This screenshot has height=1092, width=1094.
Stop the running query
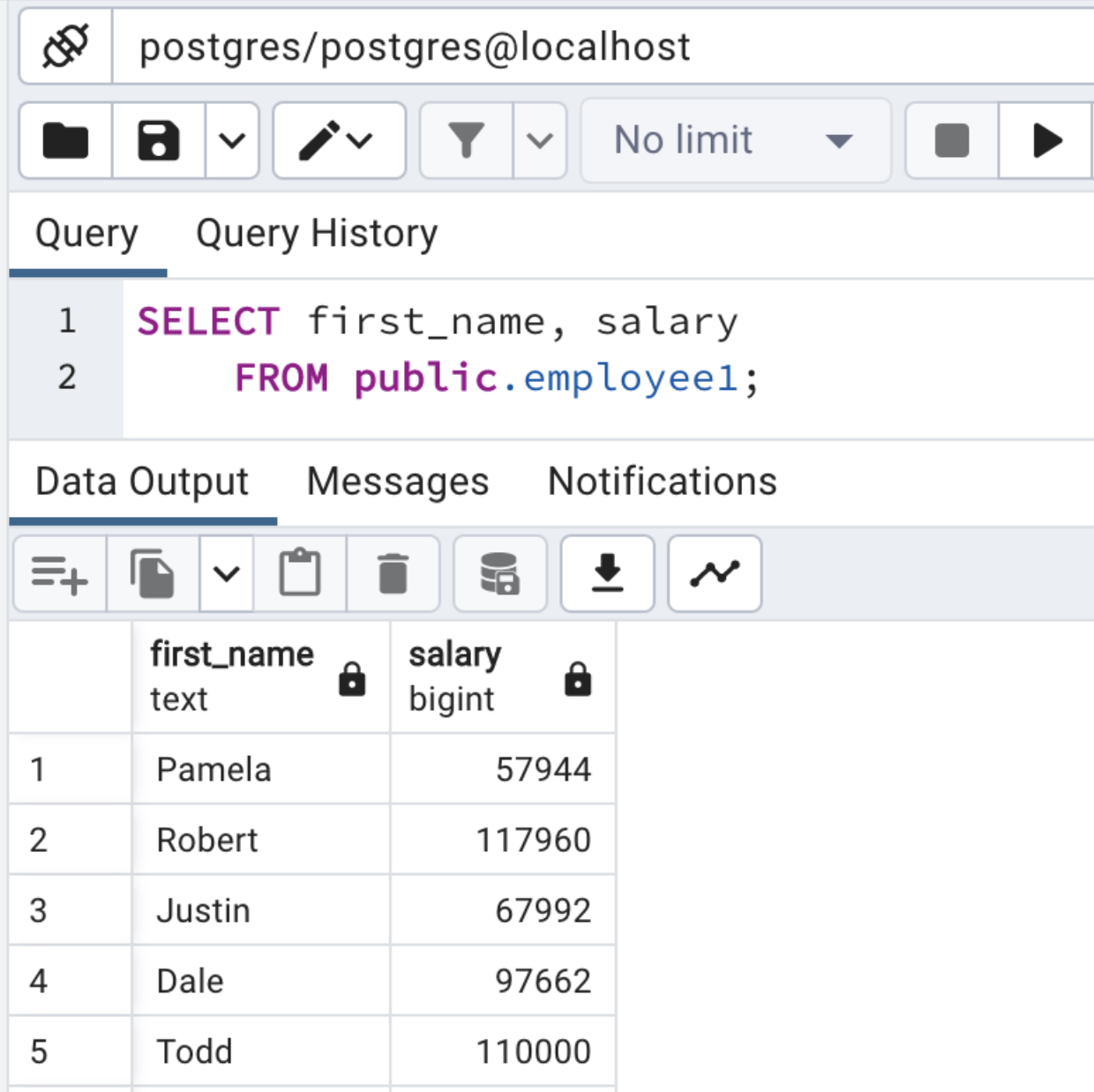951,141
